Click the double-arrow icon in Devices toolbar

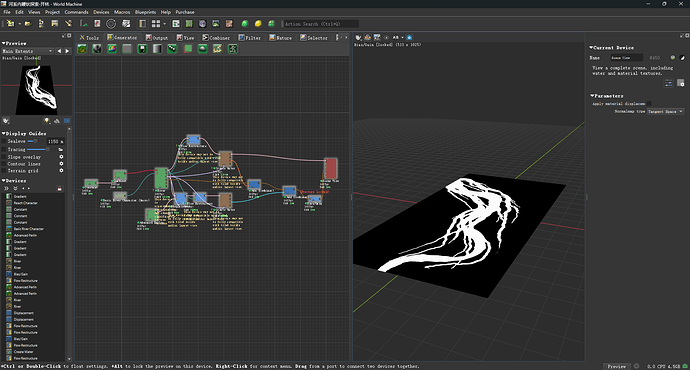click(x=7, y=188)
